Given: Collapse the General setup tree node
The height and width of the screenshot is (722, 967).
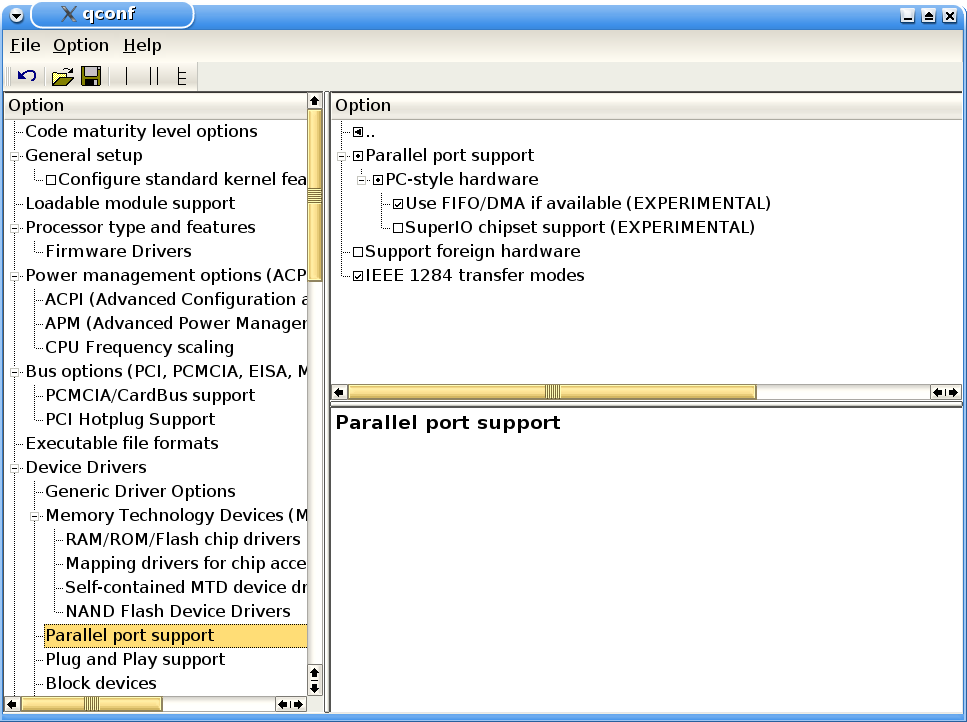Looking at the screenshot, I should pos(15,156).
